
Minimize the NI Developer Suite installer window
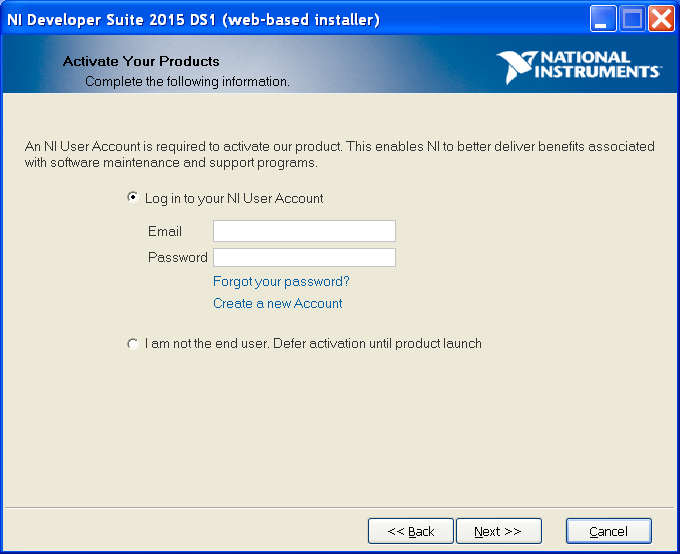(603, 19)
